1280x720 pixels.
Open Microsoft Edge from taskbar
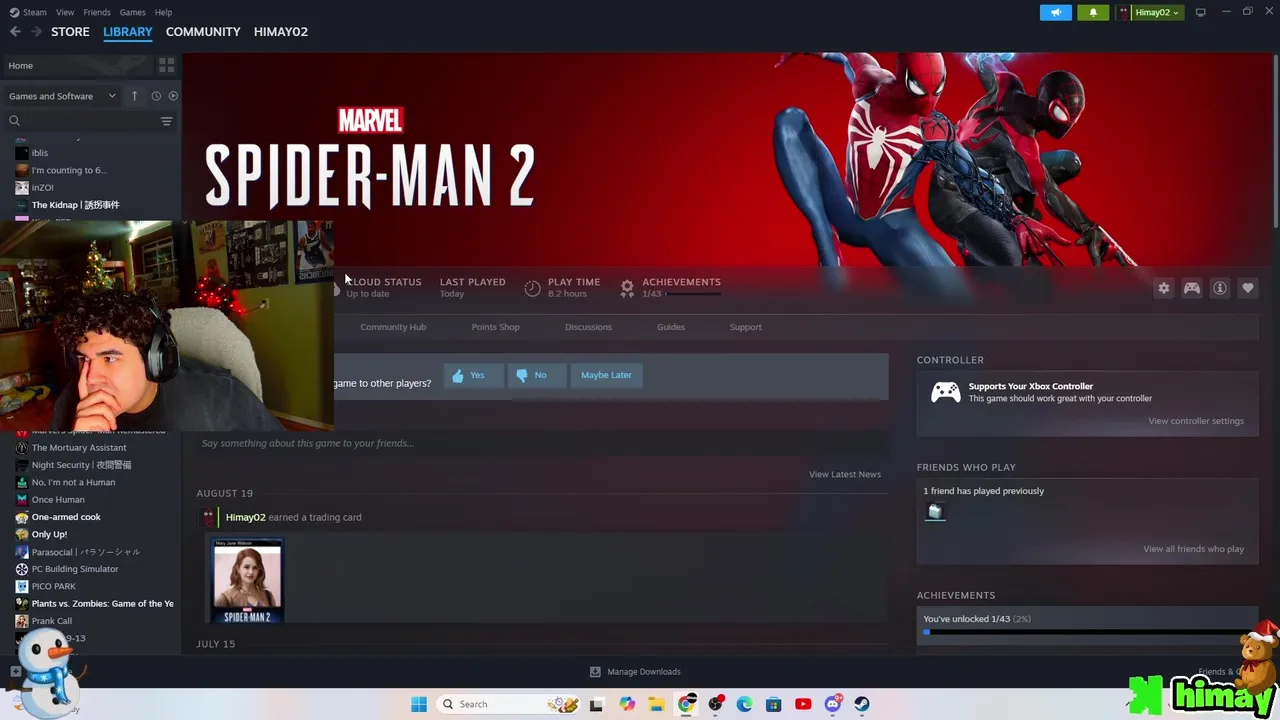click(744, 704)
